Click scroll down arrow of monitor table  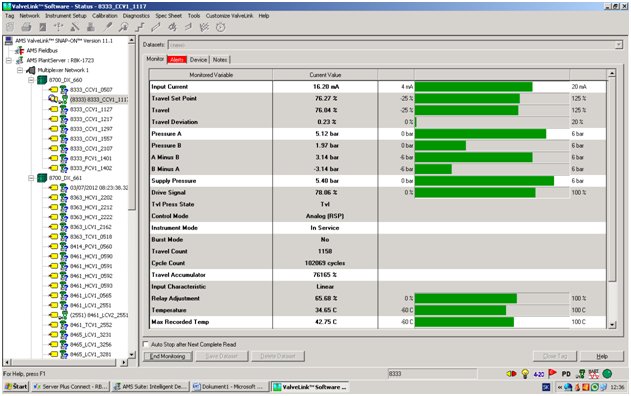coord(612,325)
